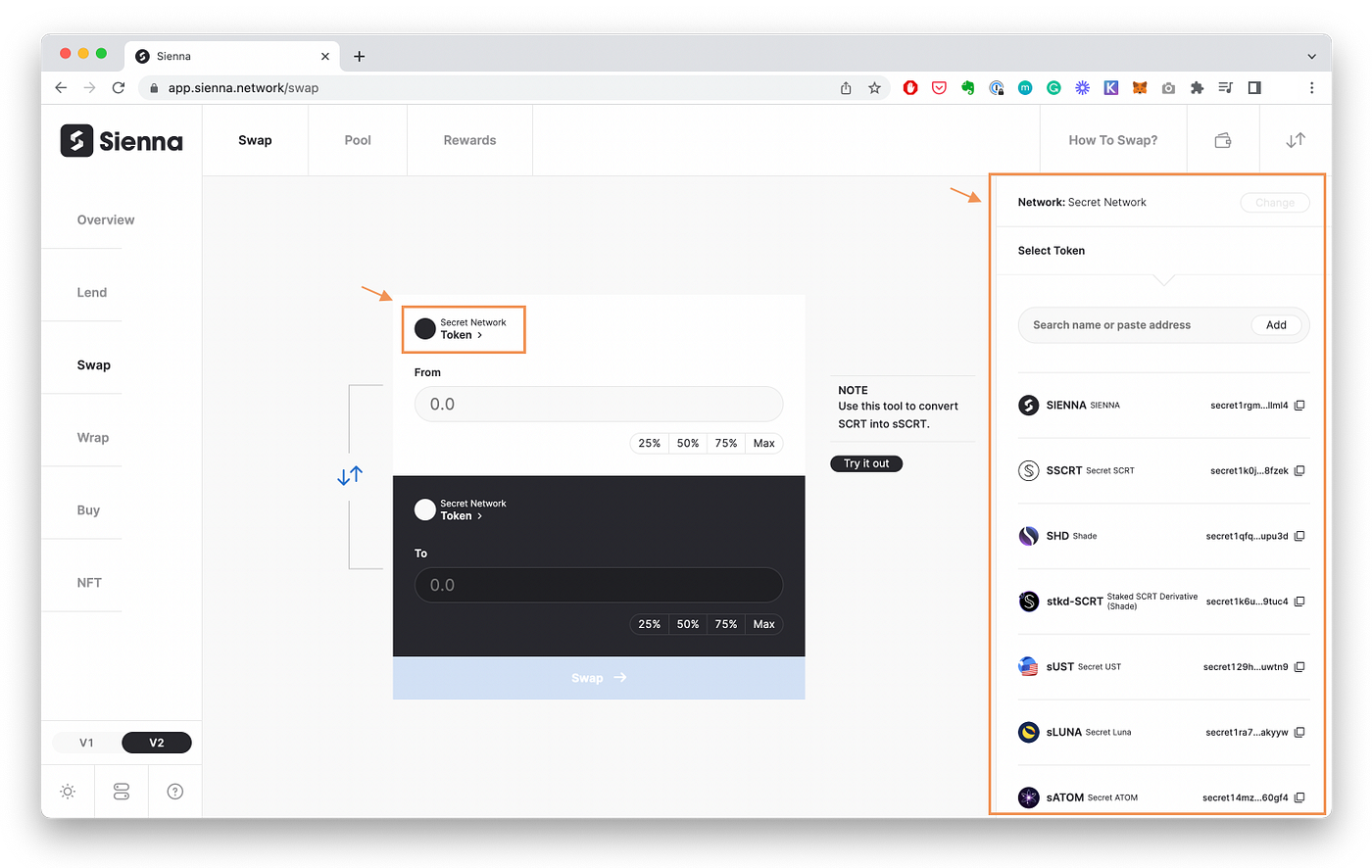Click the blue swap direction arrows icon
The width and height of the screenshot is (1372, 868).
click(350, 475)
